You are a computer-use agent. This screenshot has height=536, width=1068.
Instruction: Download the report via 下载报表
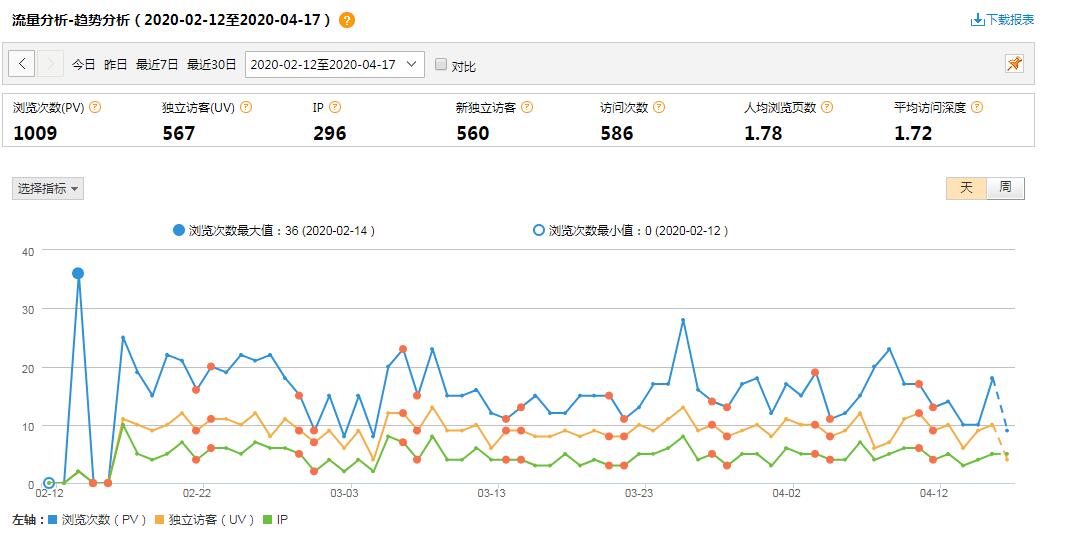click(1002, 20)
